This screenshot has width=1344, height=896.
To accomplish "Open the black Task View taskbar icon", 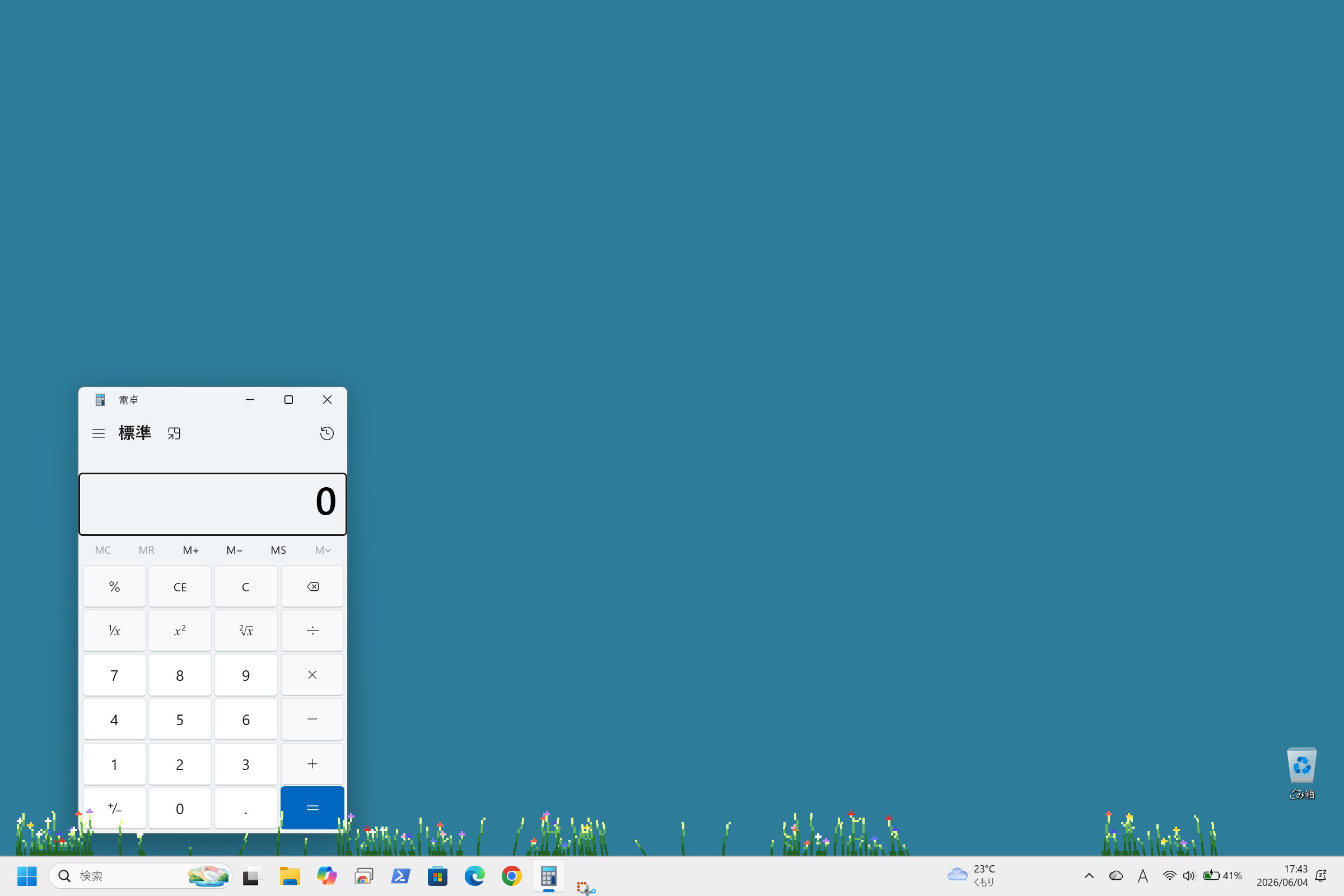I will tap(251, 876).
